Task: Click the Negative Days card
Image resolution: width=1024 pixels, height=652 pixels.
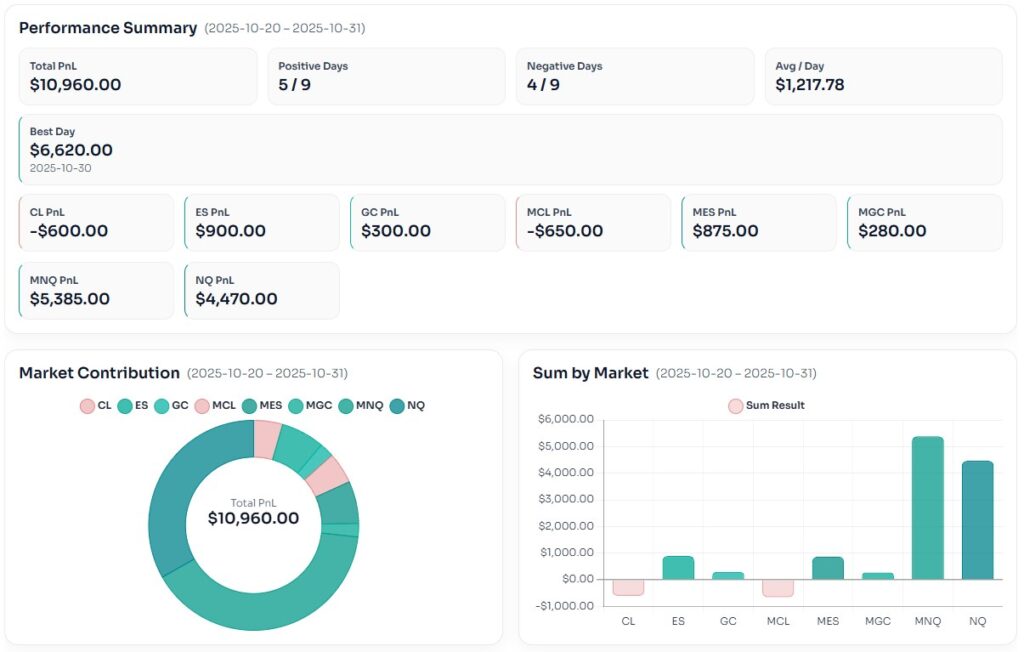Action: (635, 76)
